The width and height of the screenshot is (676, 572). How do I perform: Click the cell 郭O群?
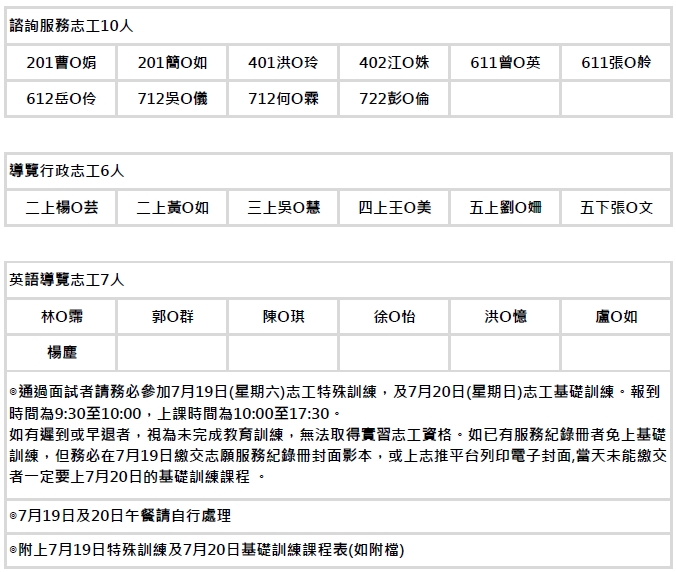point(172,317)
